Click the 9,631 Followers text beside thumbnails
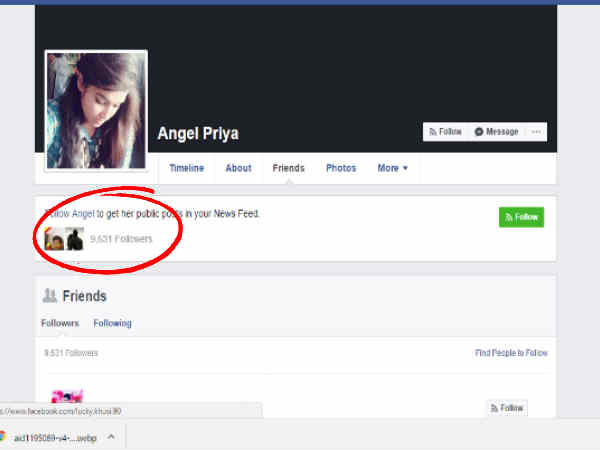 121,239
